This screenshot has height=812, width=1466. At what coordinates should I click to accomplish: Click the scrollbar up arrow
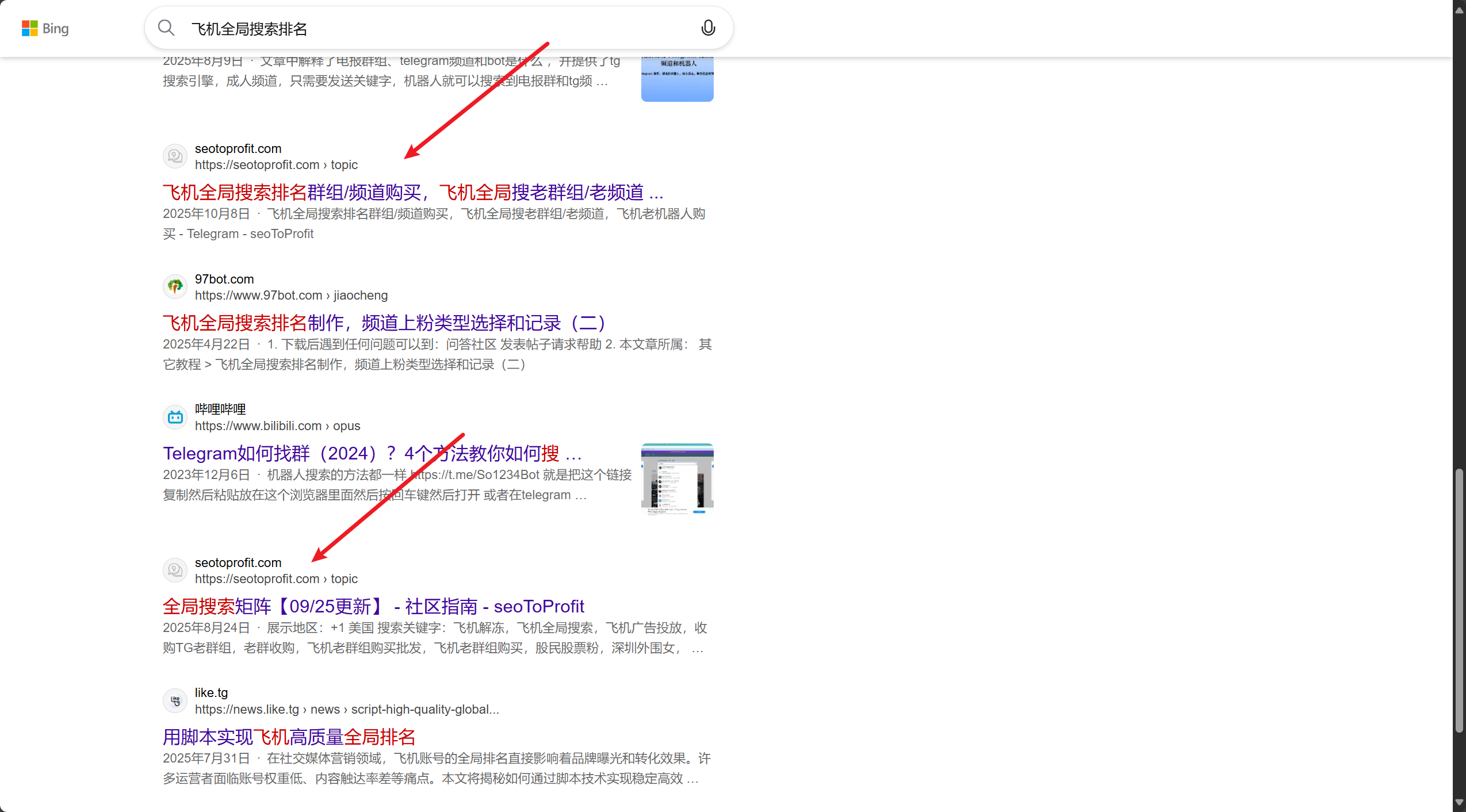point(1459,10)
